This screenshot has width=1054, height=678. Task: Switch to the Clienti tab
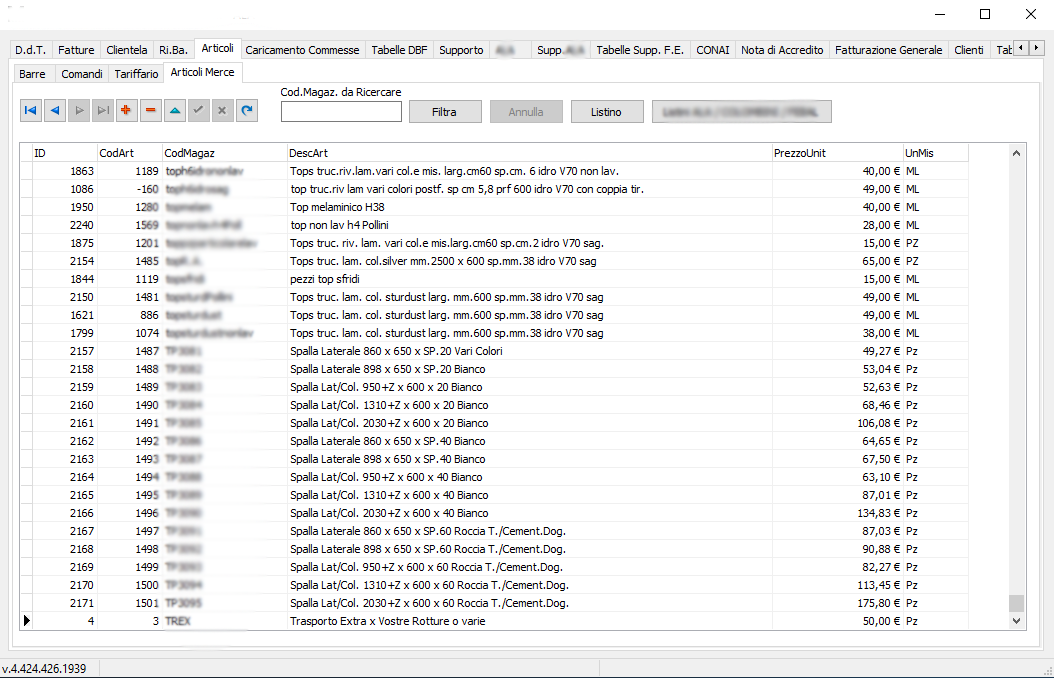pos(969,50)
